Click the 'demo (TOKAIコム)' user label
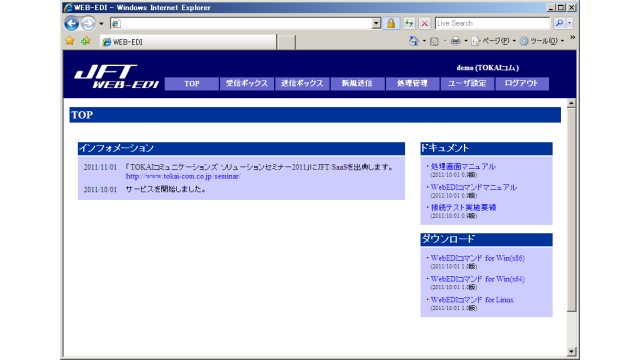Viewport: 640px width, 360px height. [x=487, y=68]
